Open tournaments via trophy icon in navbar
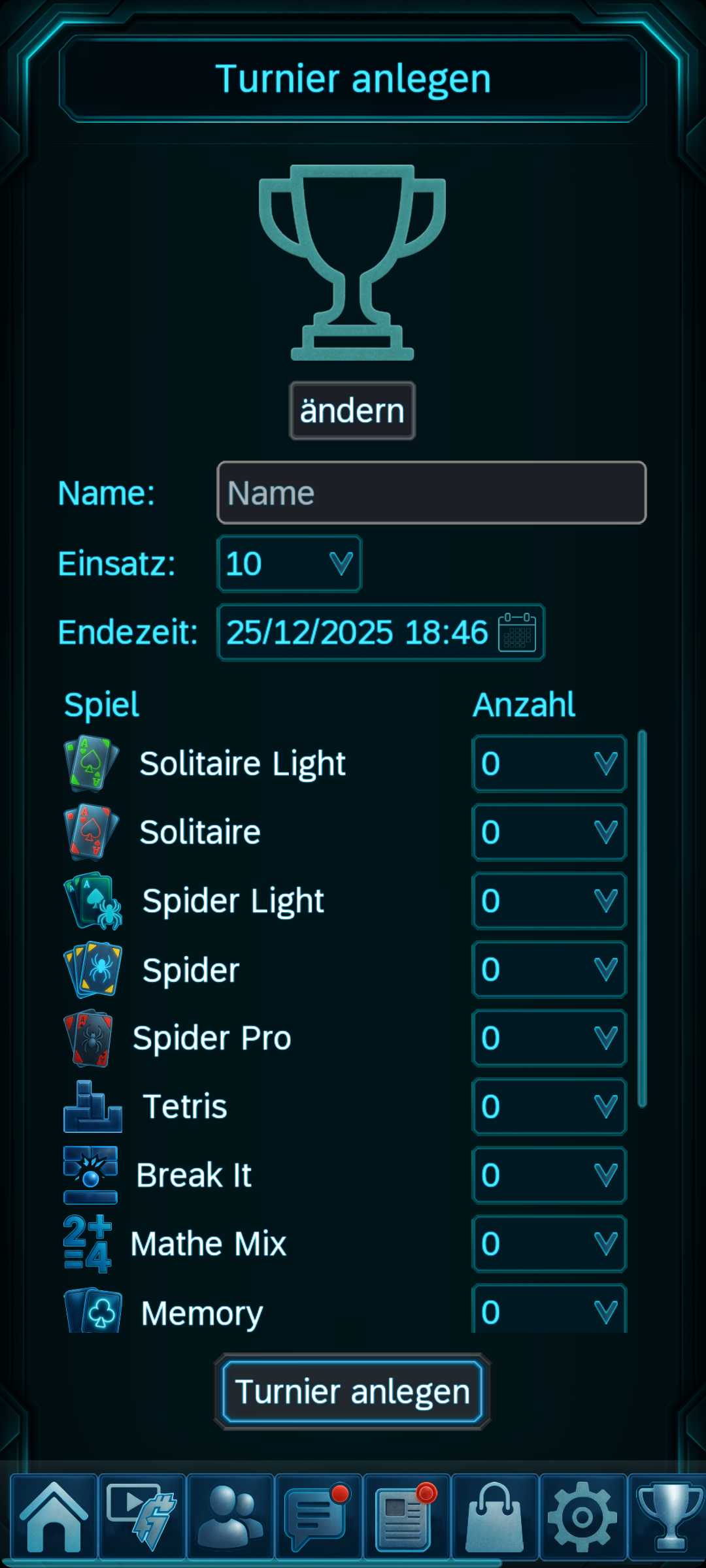 (x=669, y=1516)
